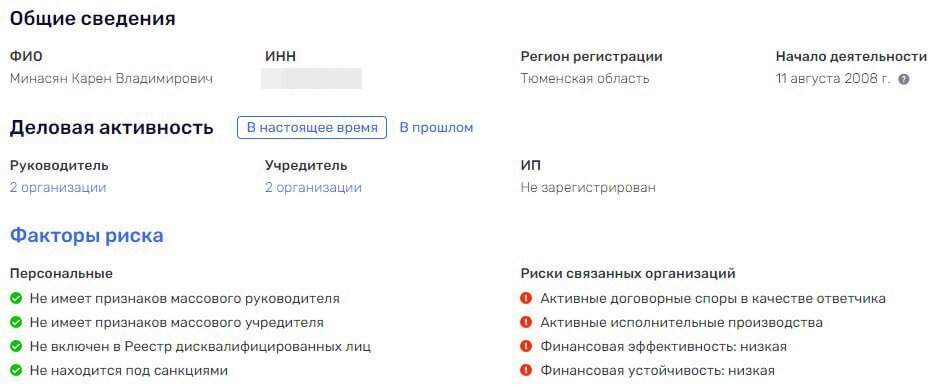Click the name Минасян Карен Владимирович

(x=111, y=78)
